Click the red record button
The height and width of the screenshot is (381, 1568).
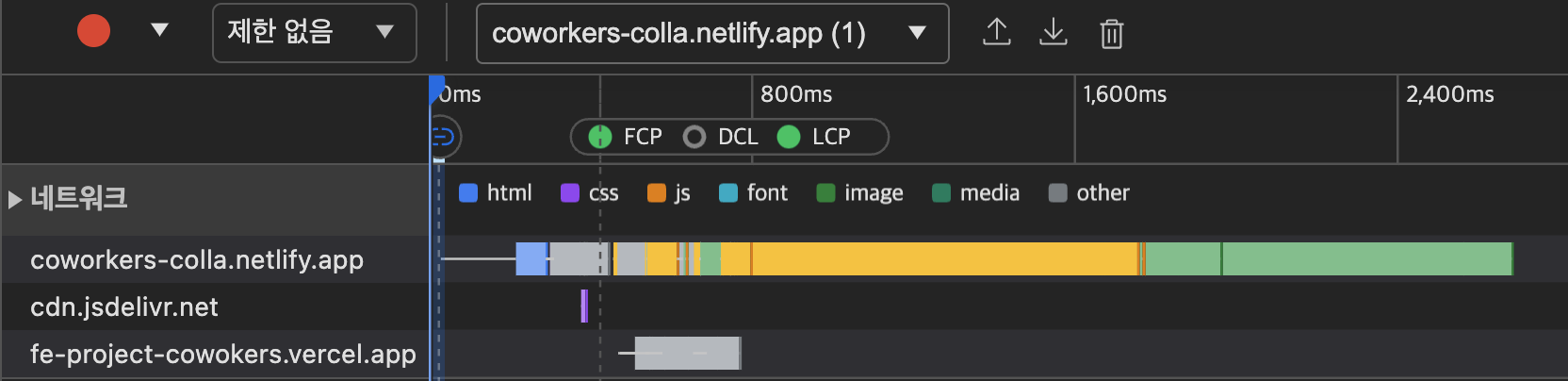(93, 31)
